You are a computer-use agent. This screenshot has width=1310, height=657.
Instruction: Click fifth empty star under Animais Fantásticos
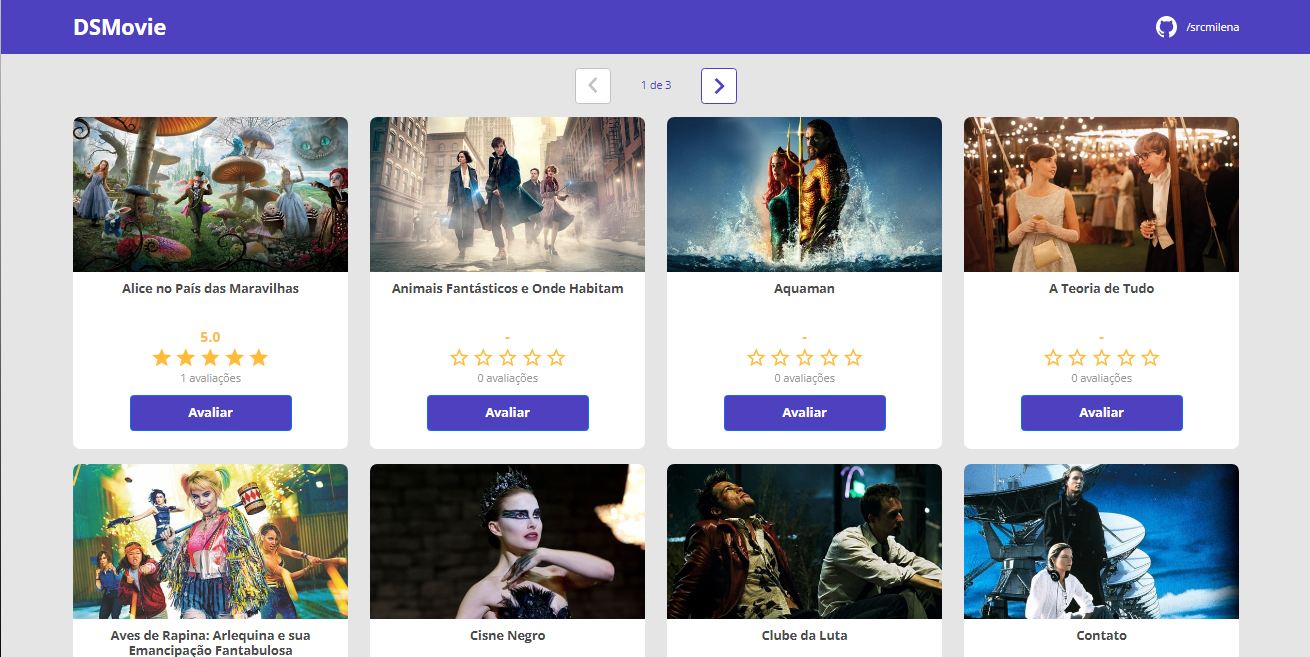[x=556, y=358]
